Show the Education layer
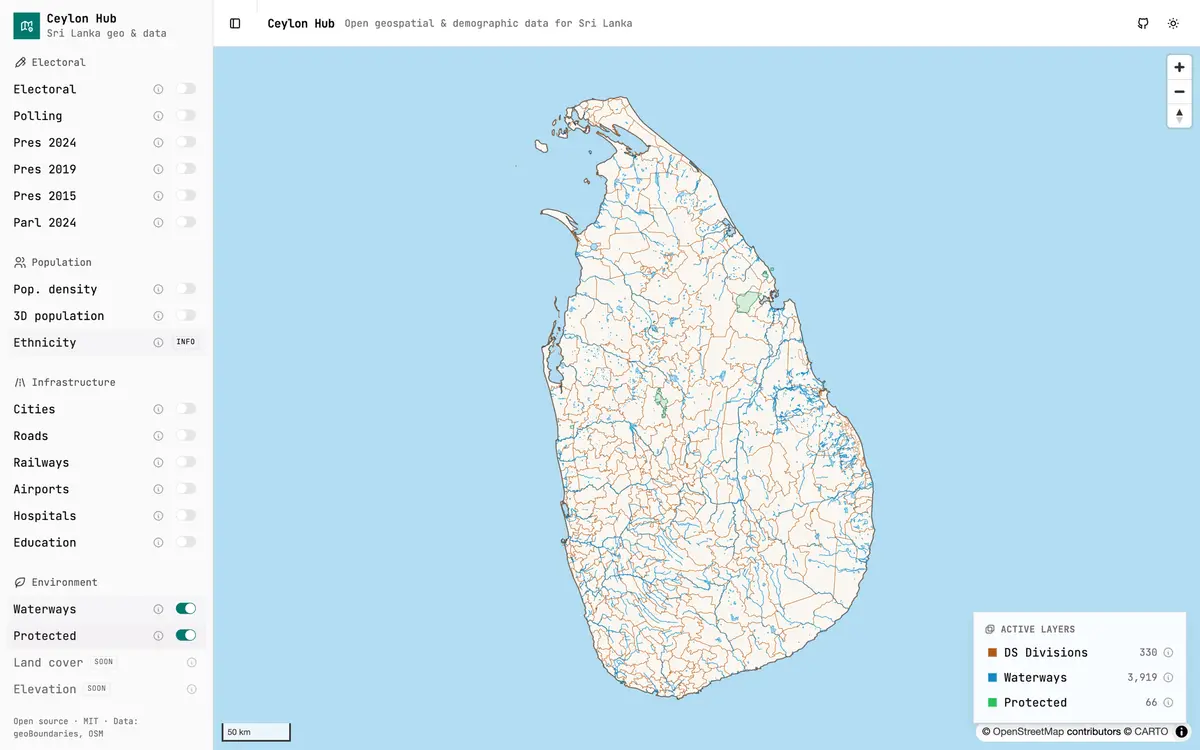Image resolution: width=1200 pixels, height=750 pixels. click(186, 542)
